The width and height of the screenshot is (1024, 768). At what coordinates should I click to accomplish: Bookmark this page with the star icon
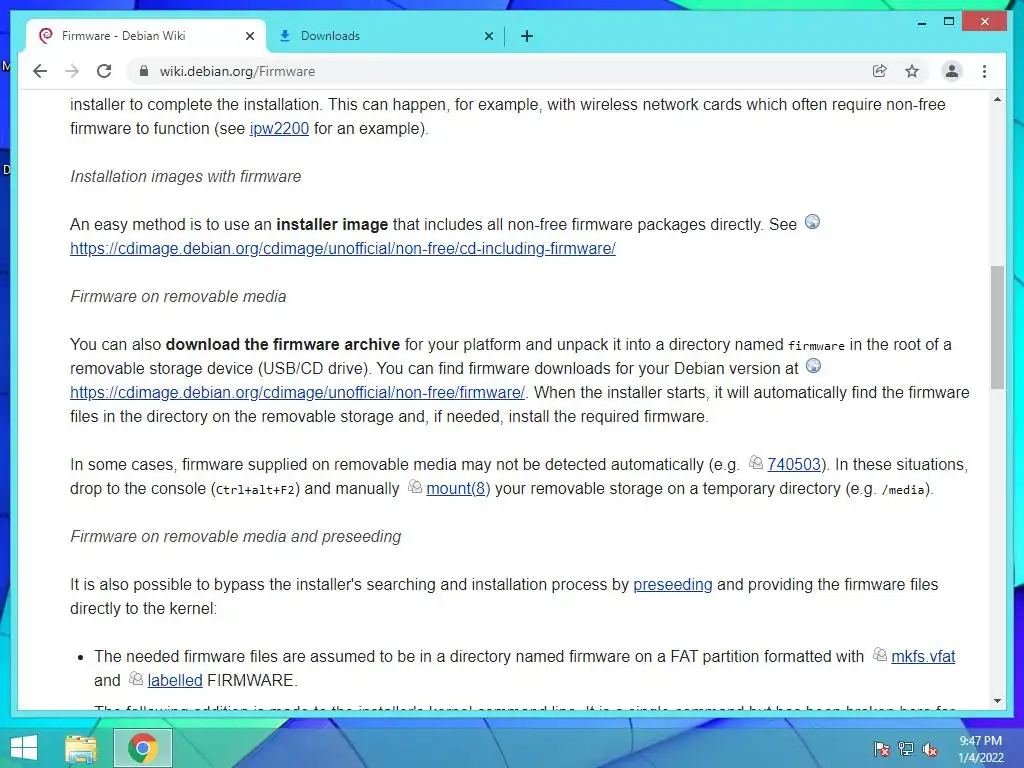(912, 71)
